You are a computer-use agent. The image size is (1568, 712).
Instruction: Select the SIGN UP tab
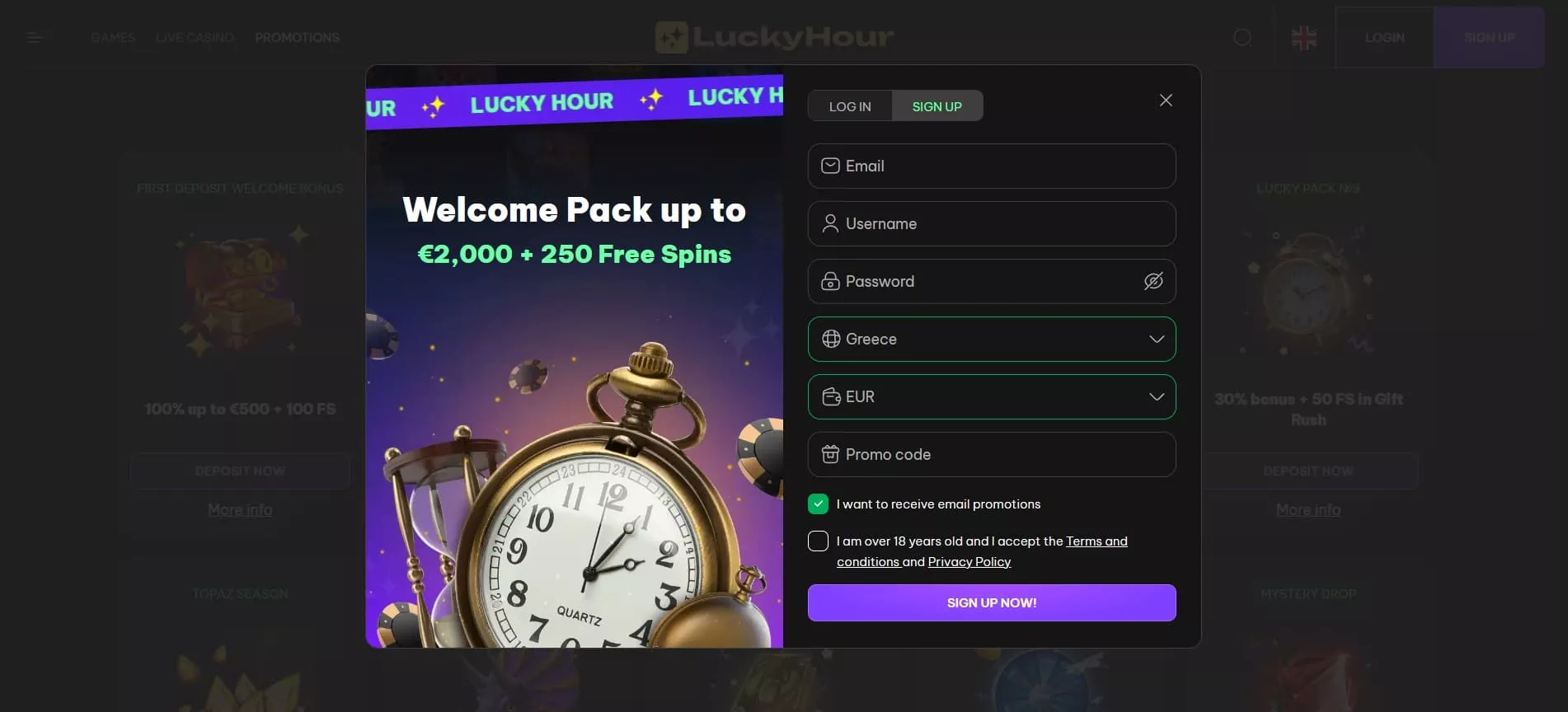(937, 106)
